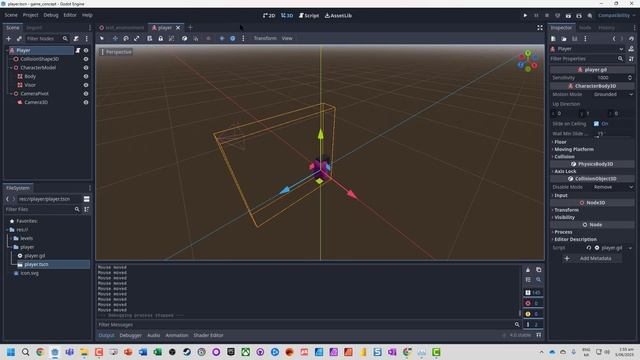The height and width of the screenshot is (360, 640).
Task: Click the Filter Messages input field
Action: point(309,325)
